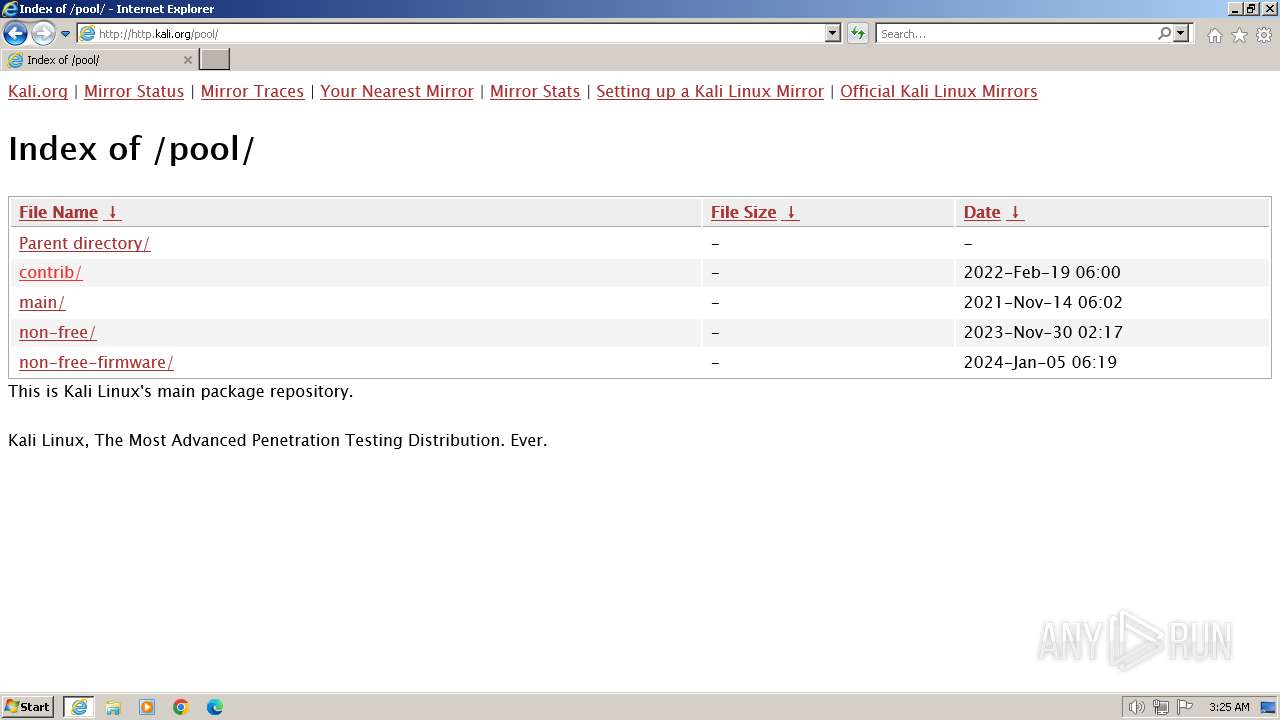Viewport: 1280px width, 720px height.
Task: Open a new blank tab
Action: pyautogui.click(x=215, y=60)
